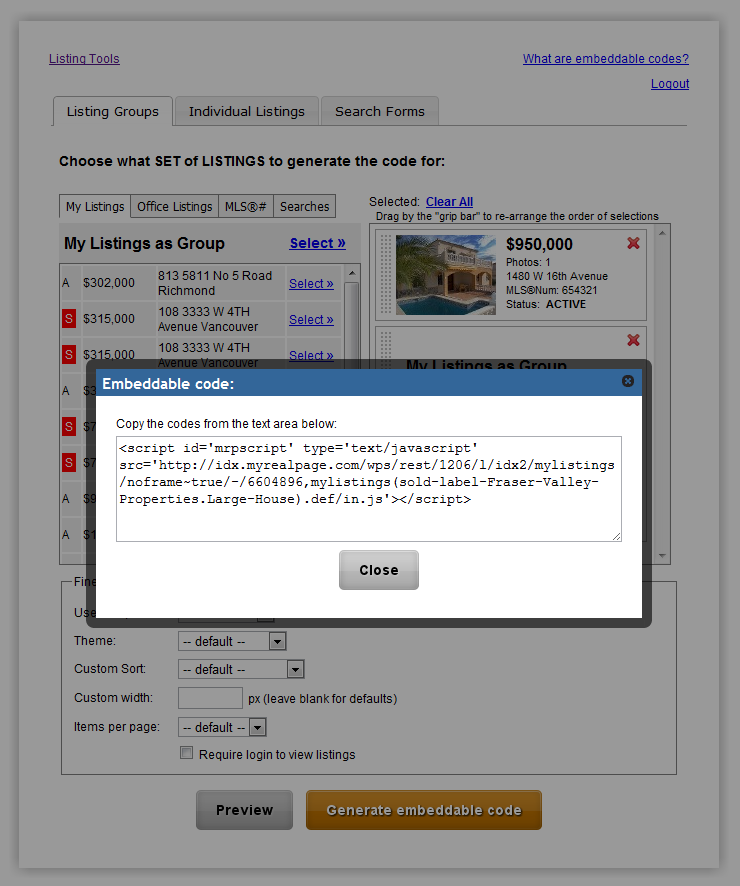Click the textarea resize grip corner
The width and height of the screenshot is (740, 886).
coord(616,536)
